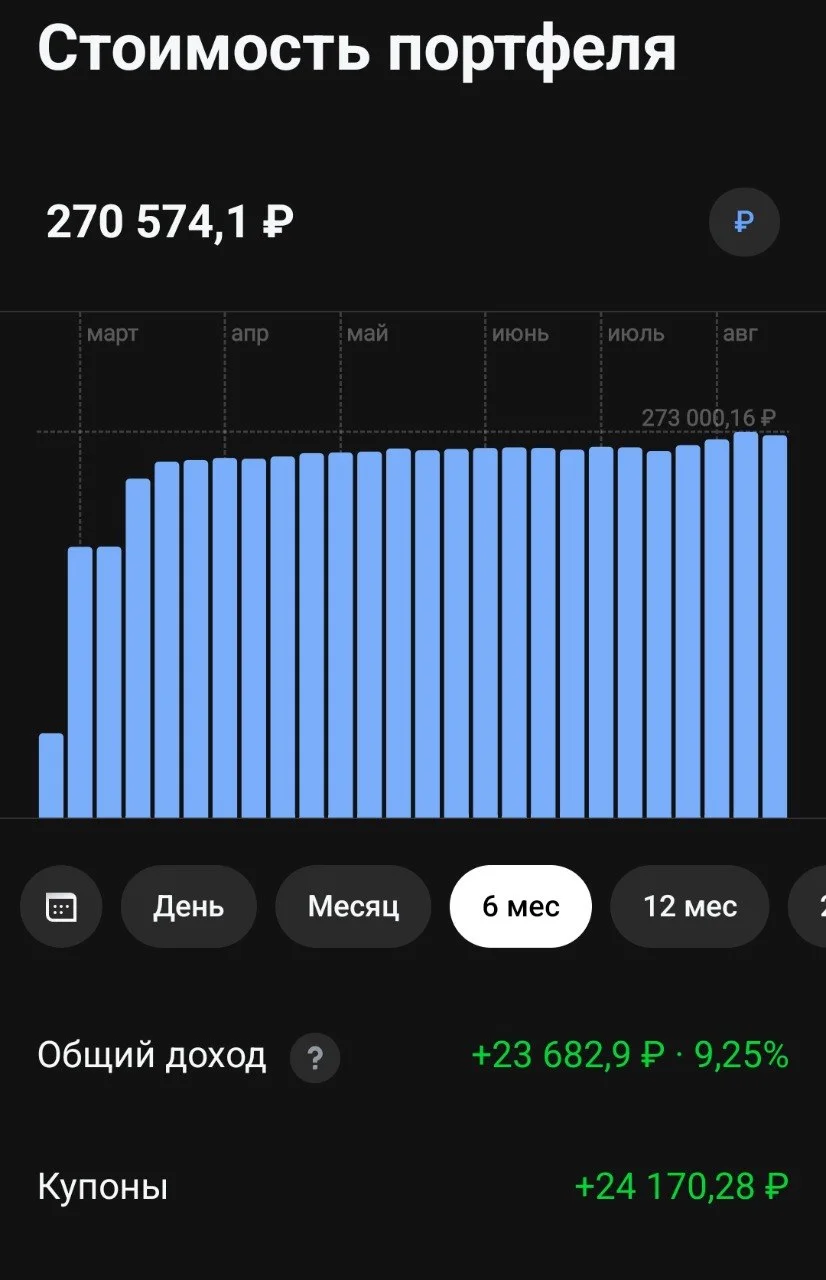
Task: Tap the июль month marker
Action: point(636,334)
